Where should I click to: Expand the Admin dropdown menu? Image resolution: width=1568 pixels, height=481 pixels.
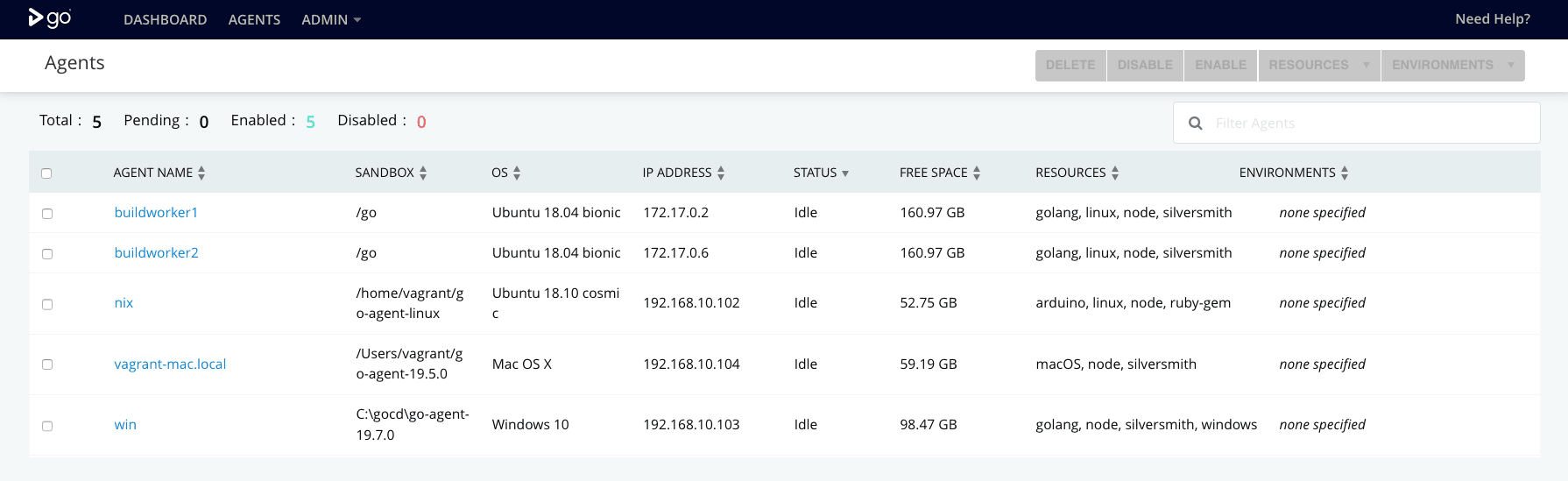click(x=331, y=19)
